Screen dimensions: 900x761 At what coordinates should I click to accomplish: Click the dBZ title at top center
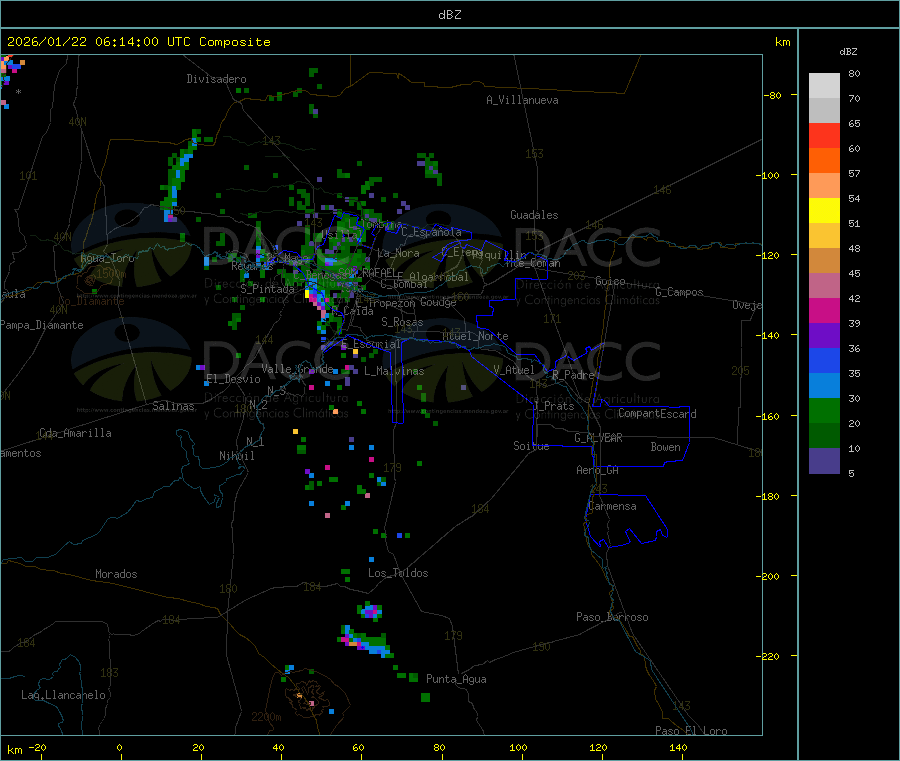449,15
